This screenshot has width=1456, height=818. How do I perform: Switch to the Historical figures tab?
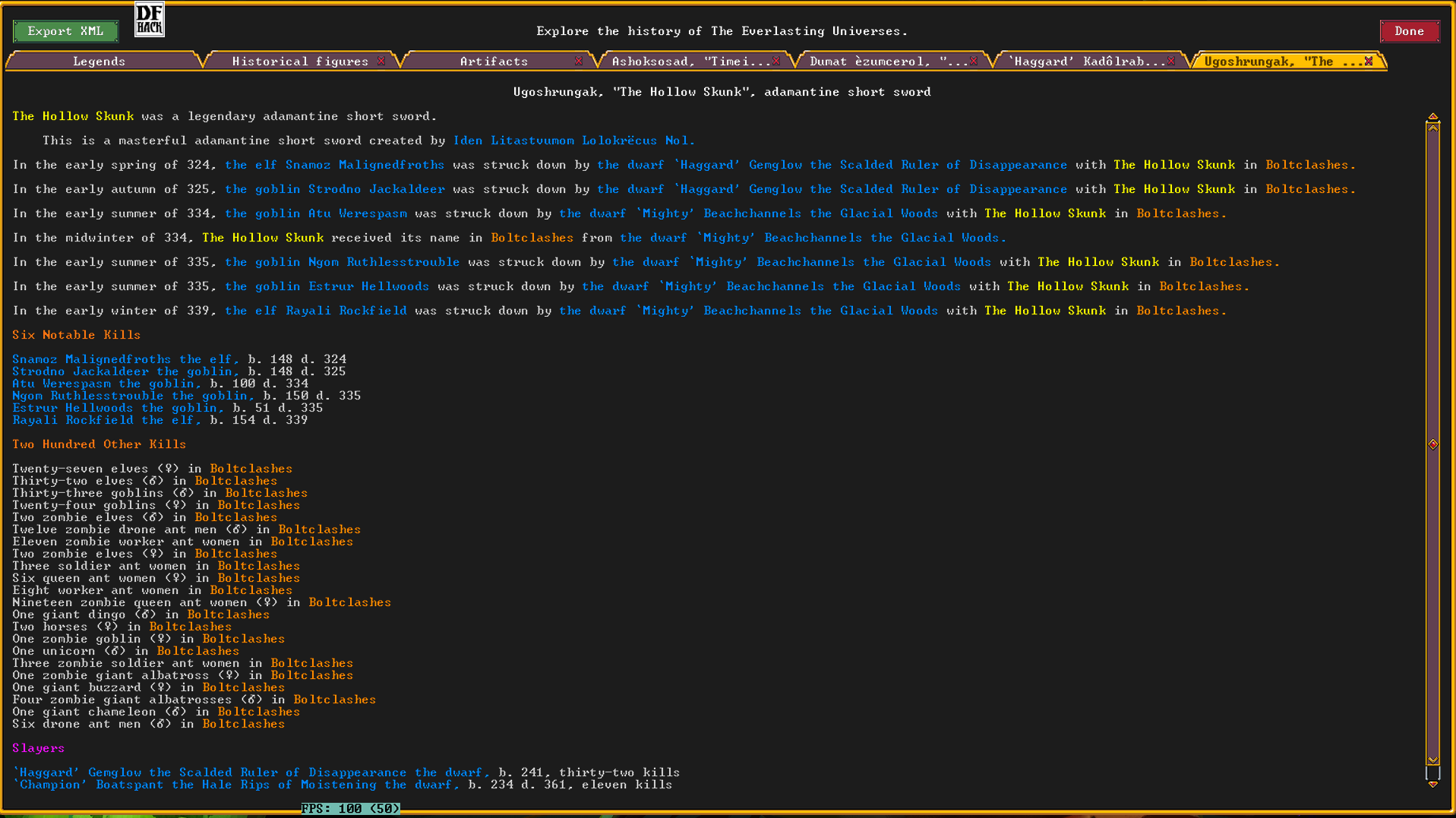click(300, 61)
